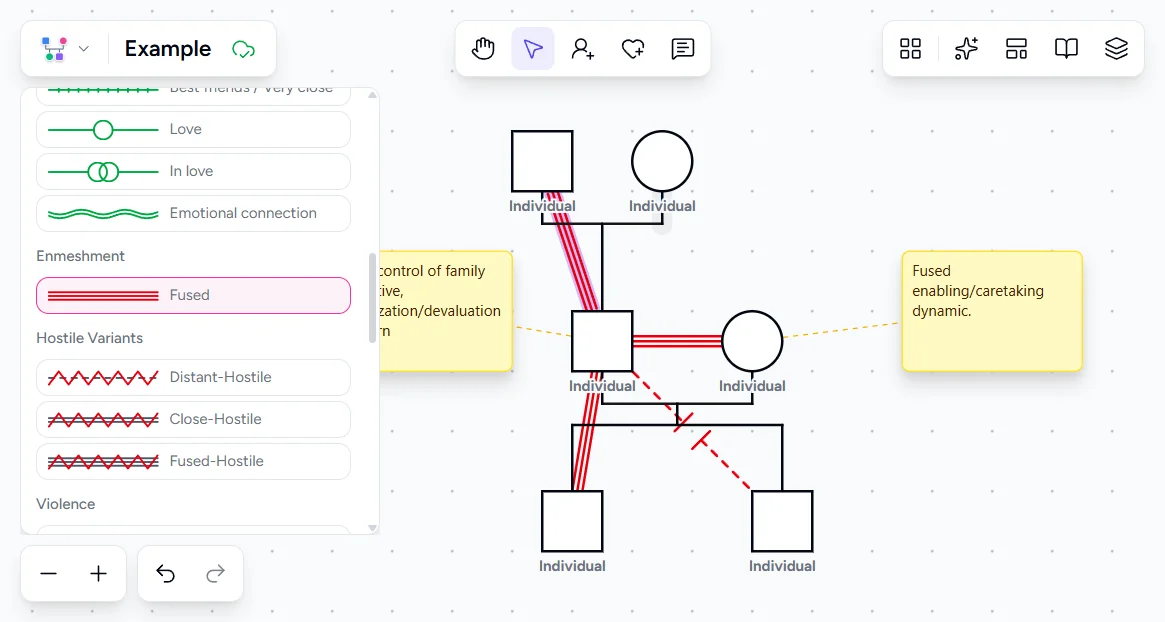Undo the last action
This screenshot has width=1165, height=622.
[x=165, y=574]
